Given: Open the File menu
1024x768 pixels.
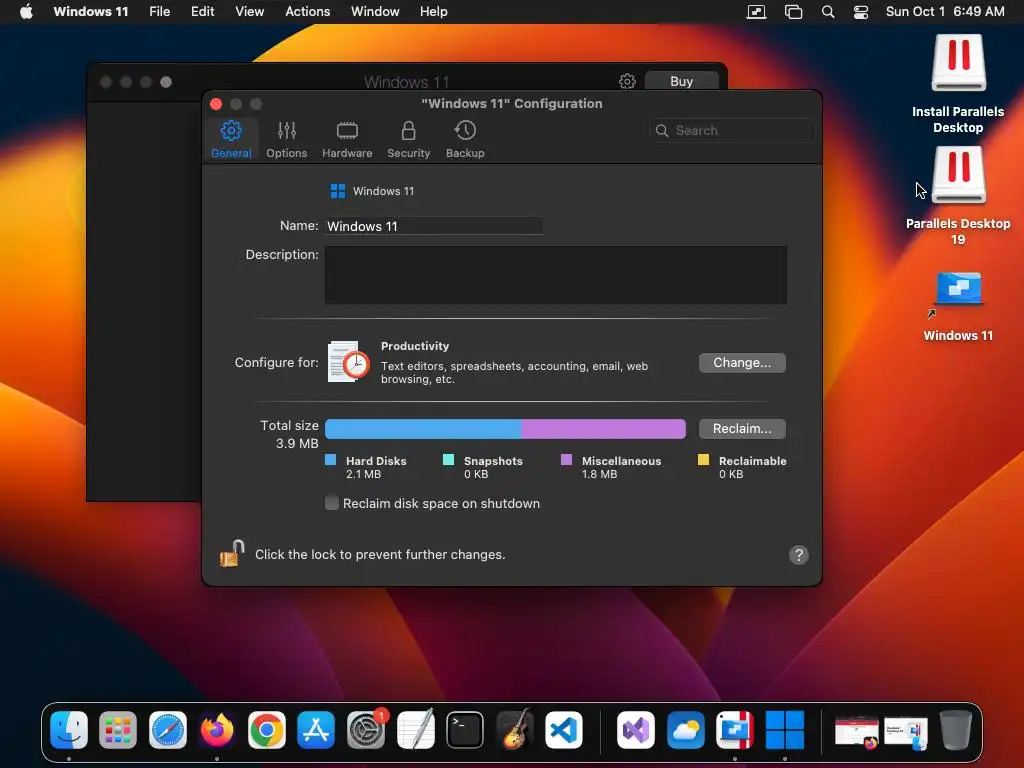Looking at the screenshot, I should (159, 12).
